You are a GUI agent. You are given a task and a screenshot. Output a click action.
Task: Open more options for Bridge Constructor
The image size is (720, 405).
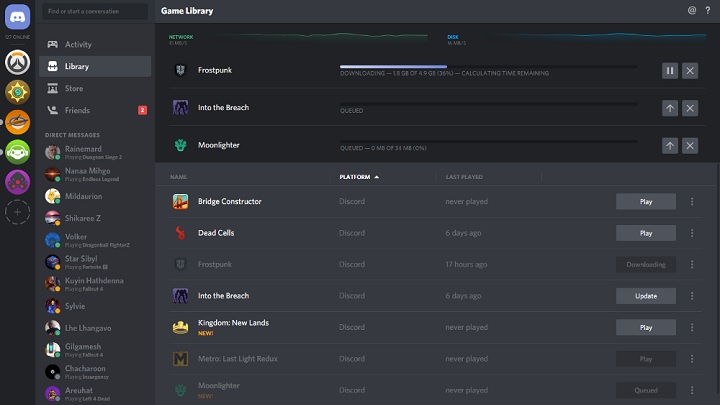pyautogui.click(x=692, y=202)
